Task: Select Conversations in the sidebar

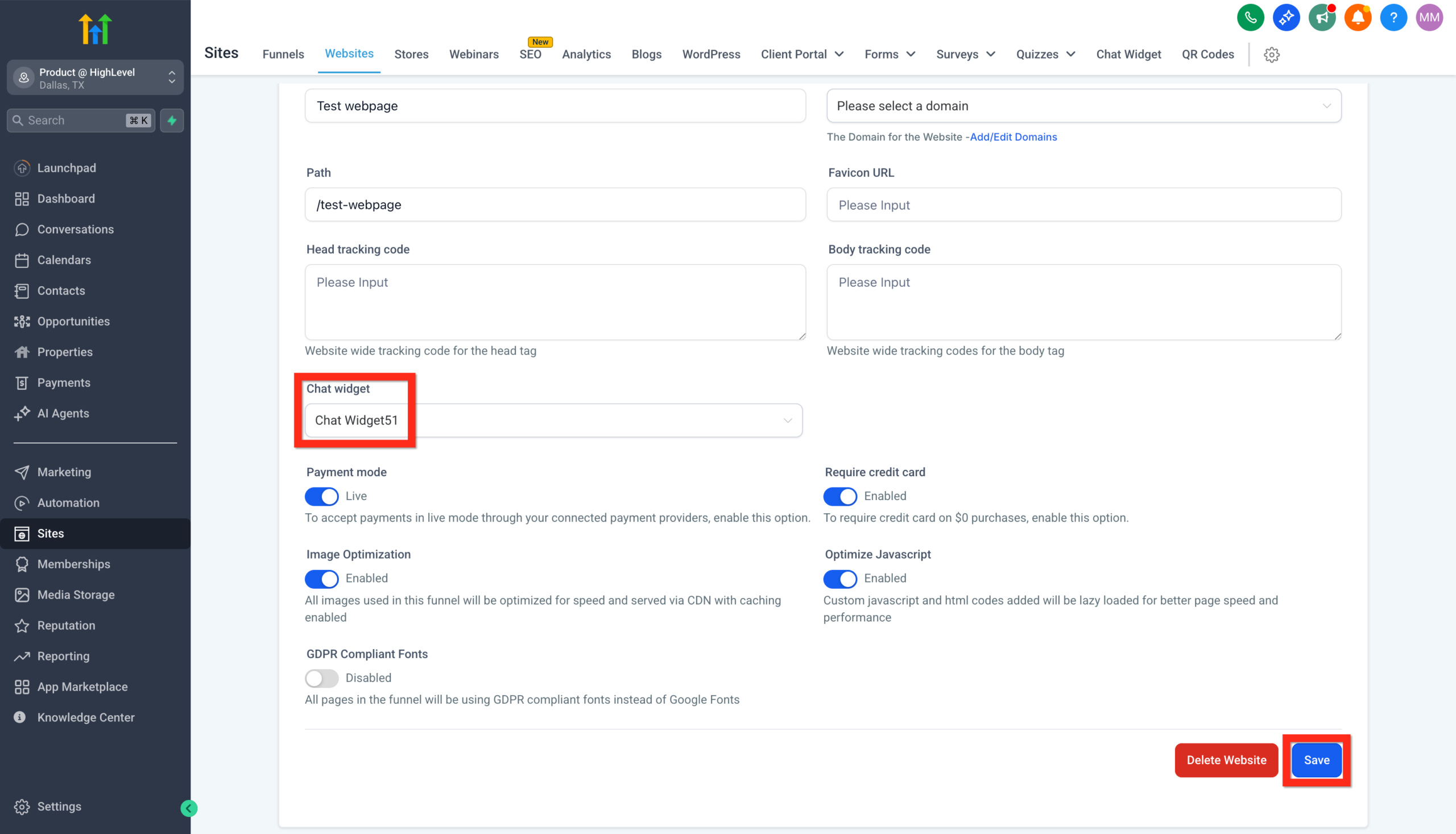Action: tap(75, 229)
